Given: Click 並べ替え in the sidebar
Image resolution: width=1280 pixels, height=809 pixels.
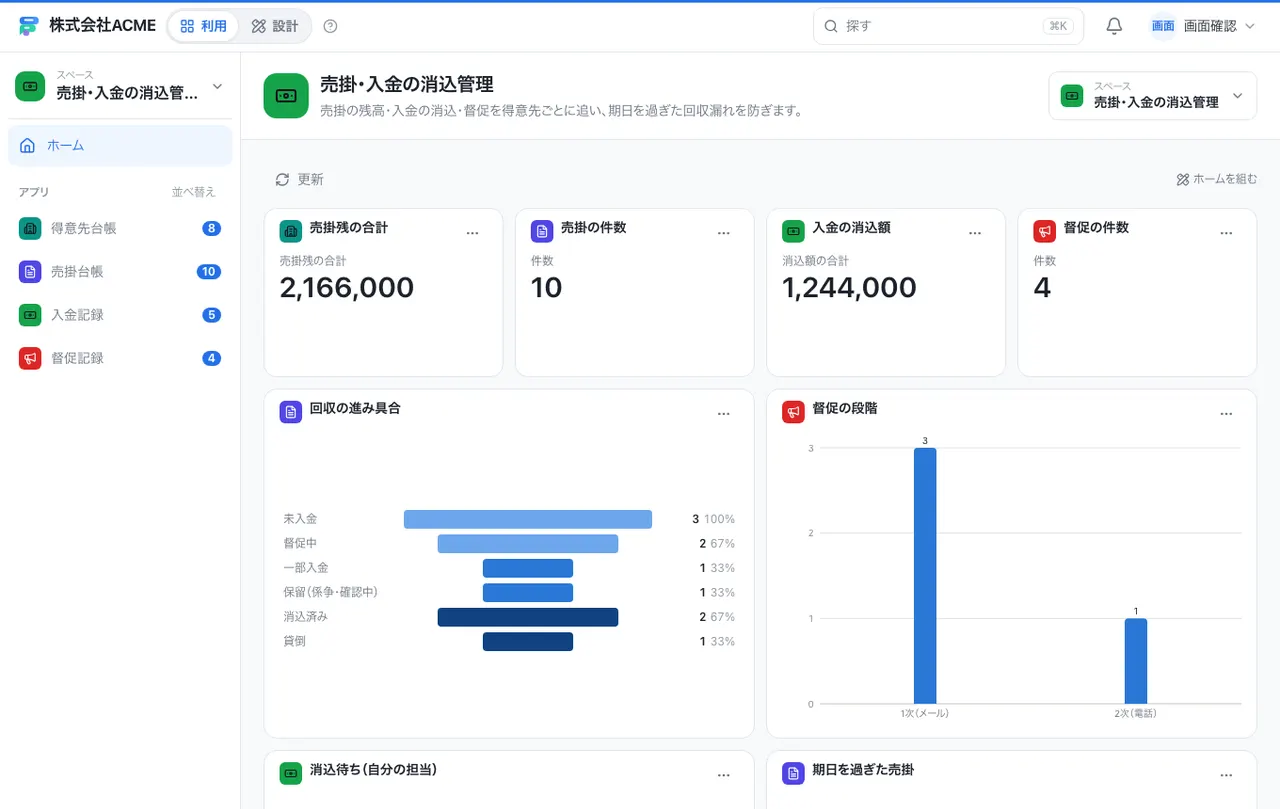Looking at the screenshot, I should (x=193, y=192).
